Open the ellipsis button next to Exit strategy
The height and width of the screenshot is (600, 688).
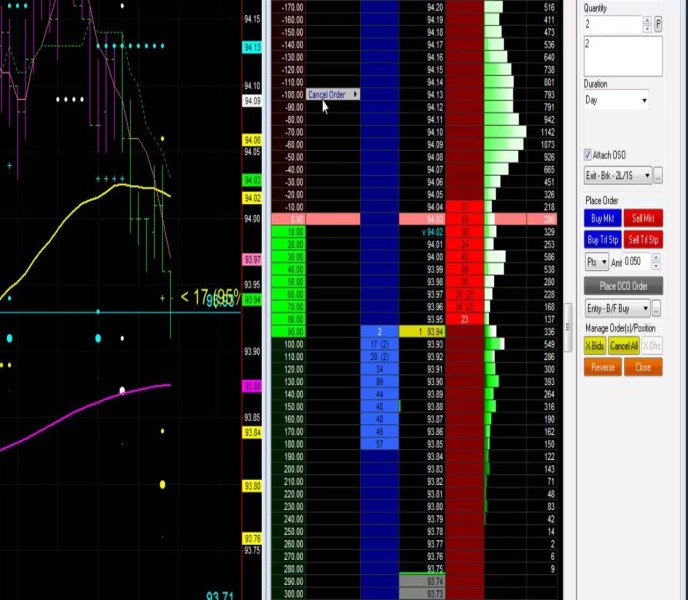658,176
